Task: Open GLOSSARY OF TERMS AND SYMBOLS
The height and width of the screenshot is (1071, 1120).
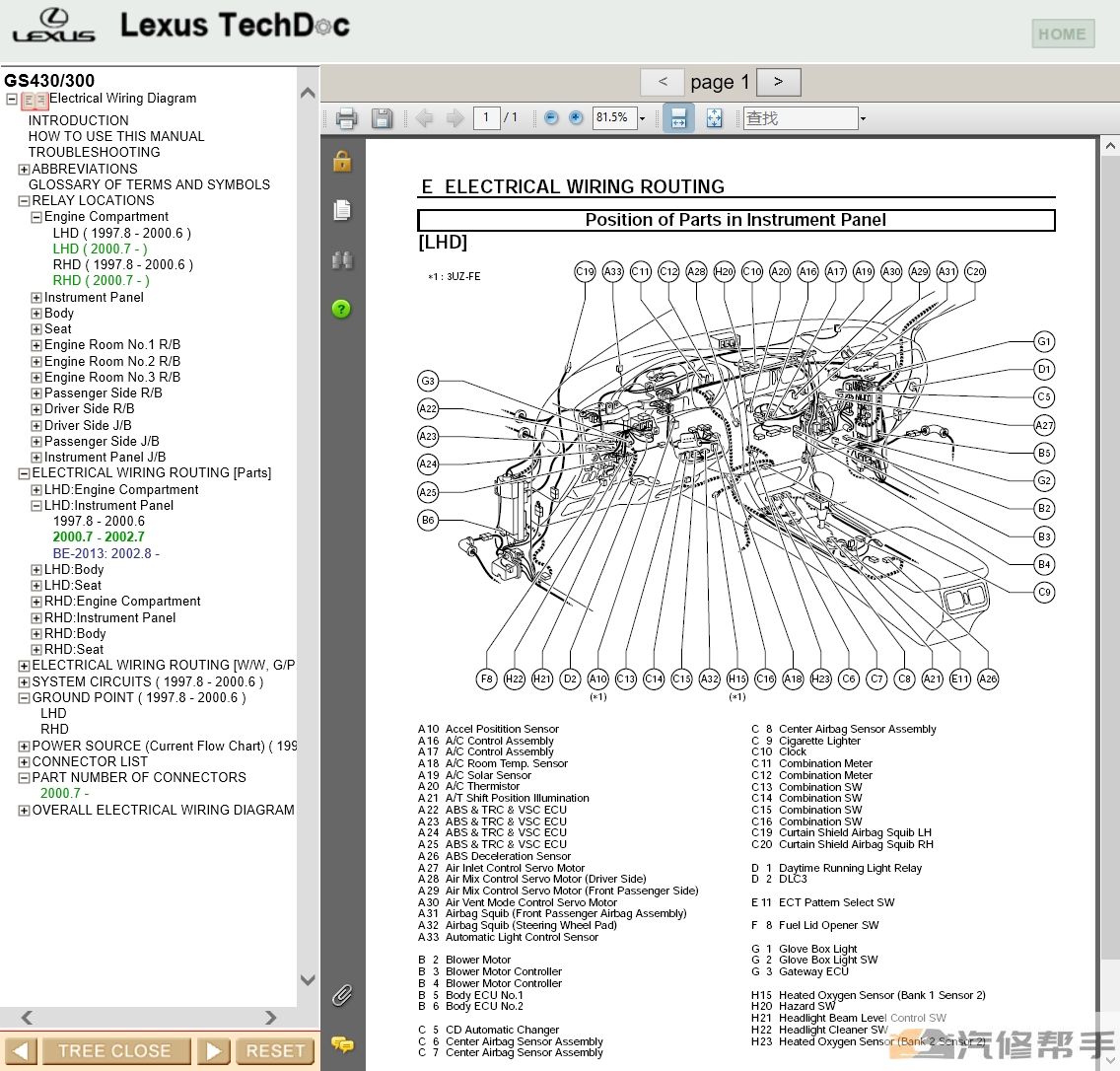Action: click(x=149, y=184)
